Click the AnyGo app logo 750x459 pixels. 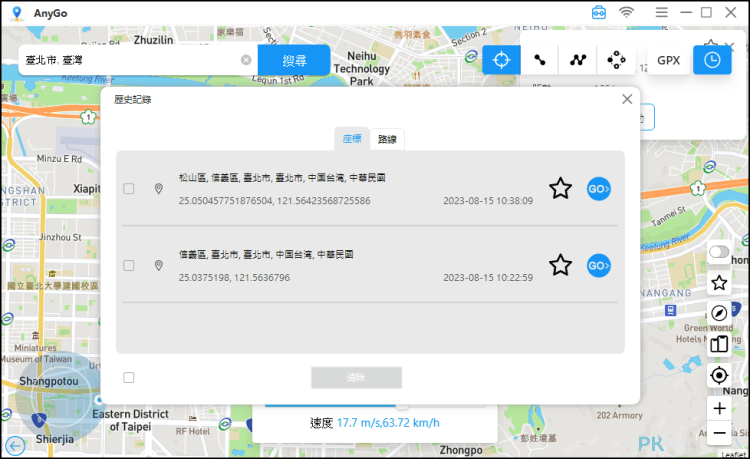pyautogui.click(x=17, y=13)
